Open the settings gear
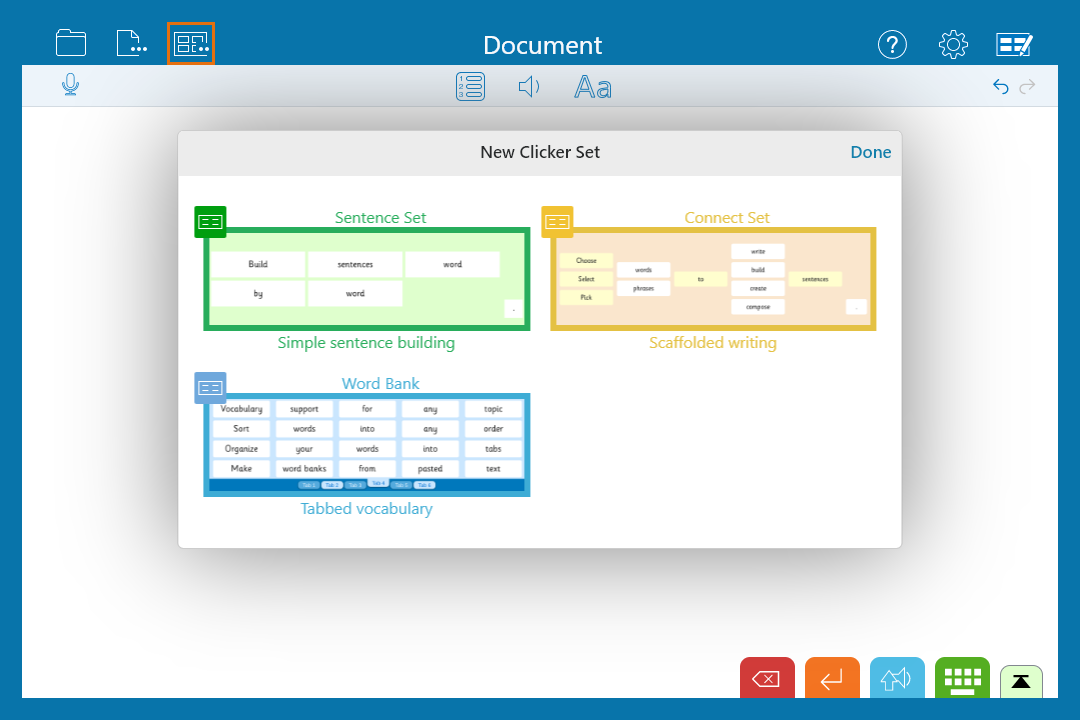The width and height of the screenshot is (1080, 720). click(953, 44)
